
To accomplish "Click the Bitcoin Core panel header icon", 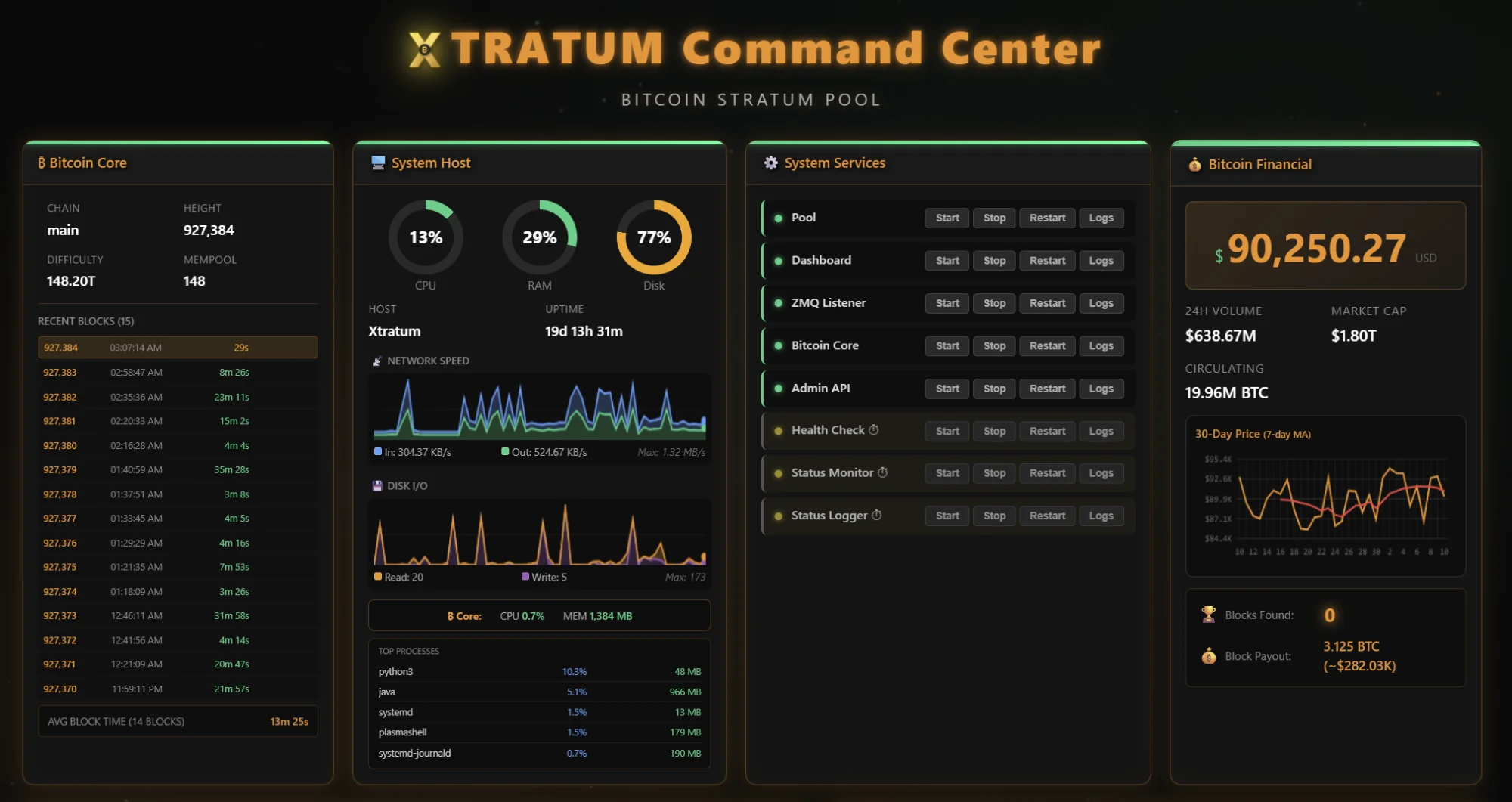I will click(x=42, y=163).
